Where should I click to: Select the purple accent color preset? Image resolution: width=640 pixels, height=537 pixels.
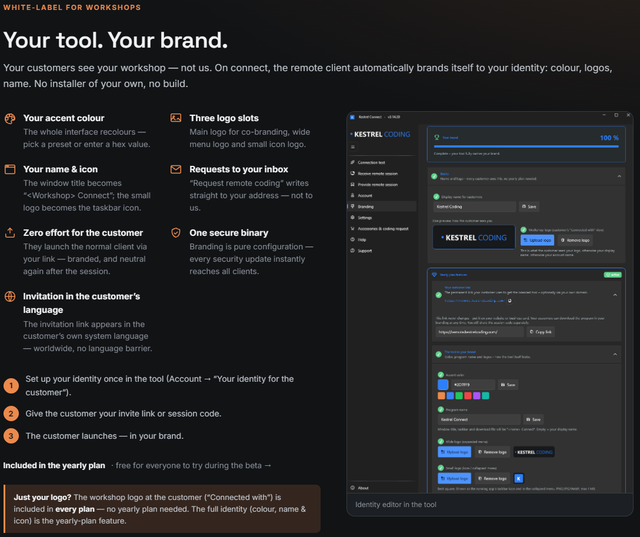pos(476,395)
